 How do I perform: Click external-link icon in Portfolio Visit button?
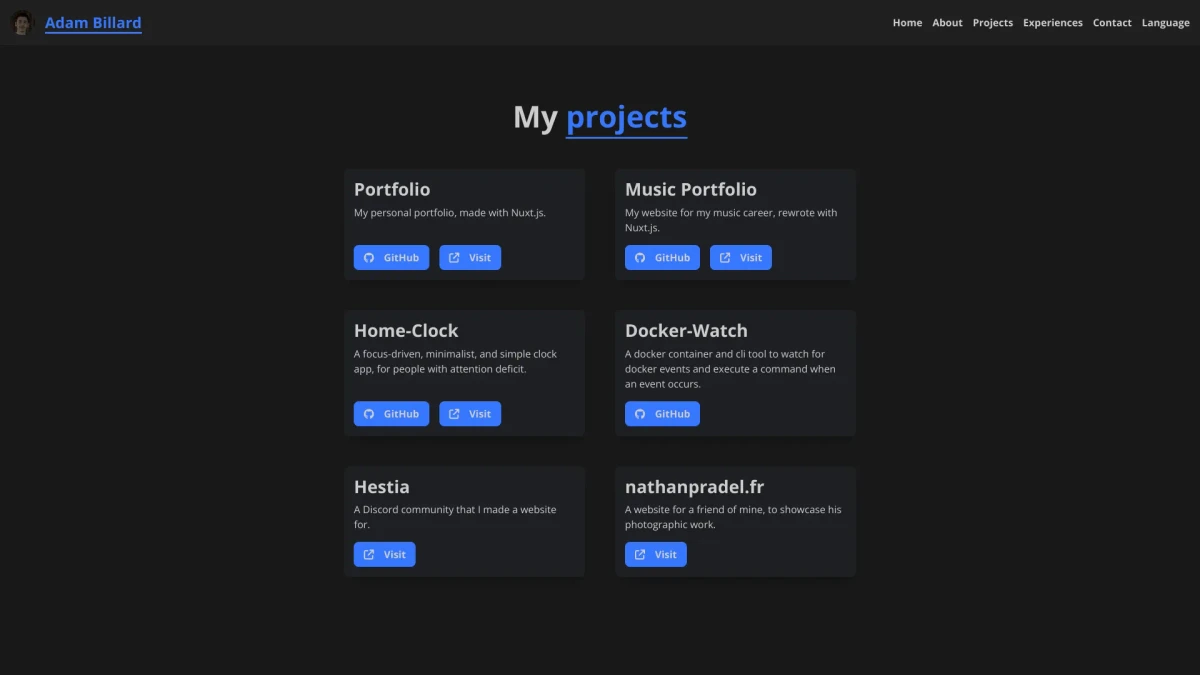pos(454,258)
